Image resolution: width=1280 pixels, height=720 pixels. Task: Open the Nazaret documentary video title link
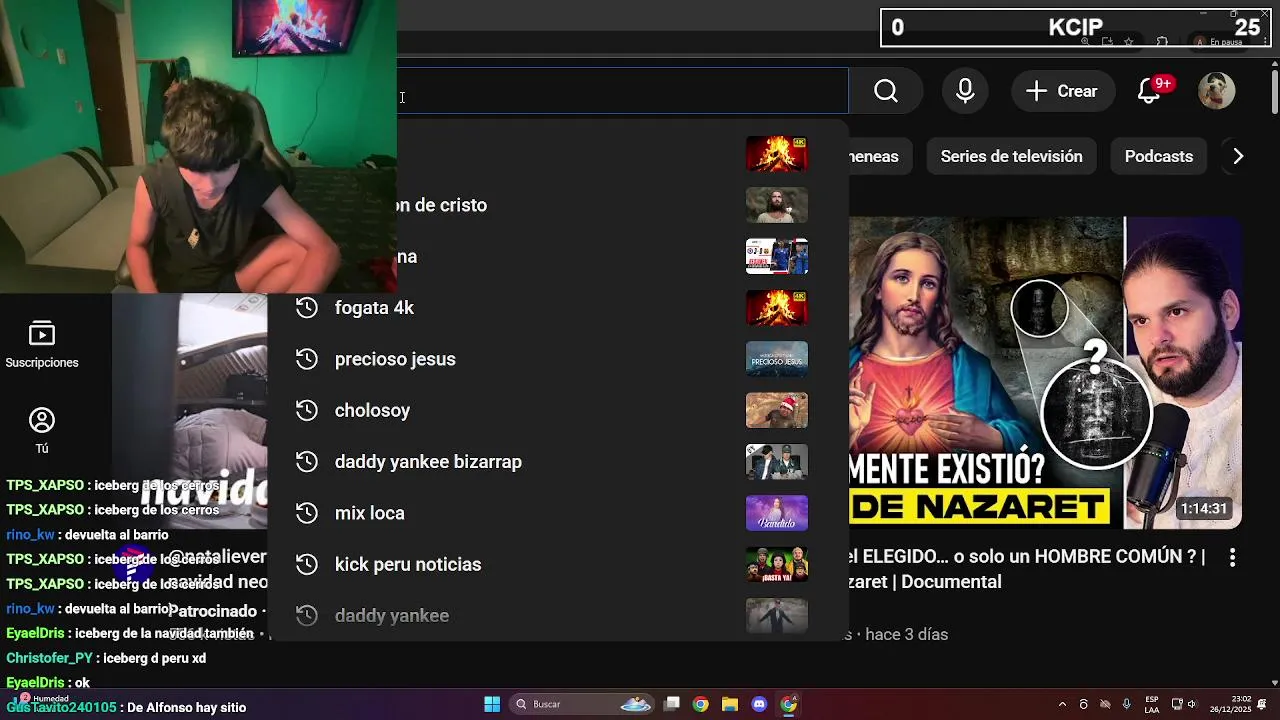click(1027, 569)
